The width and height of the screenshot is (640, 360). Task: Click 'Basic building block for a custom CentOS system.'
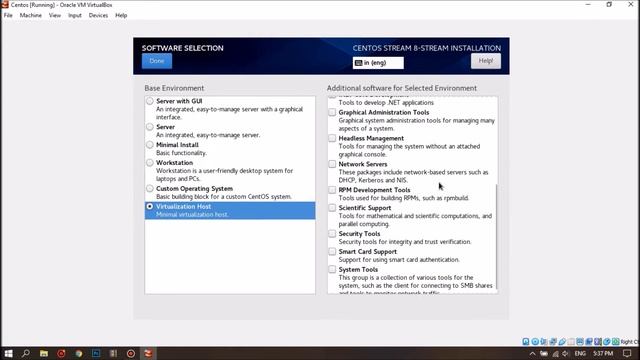click(x=224, y=197)
